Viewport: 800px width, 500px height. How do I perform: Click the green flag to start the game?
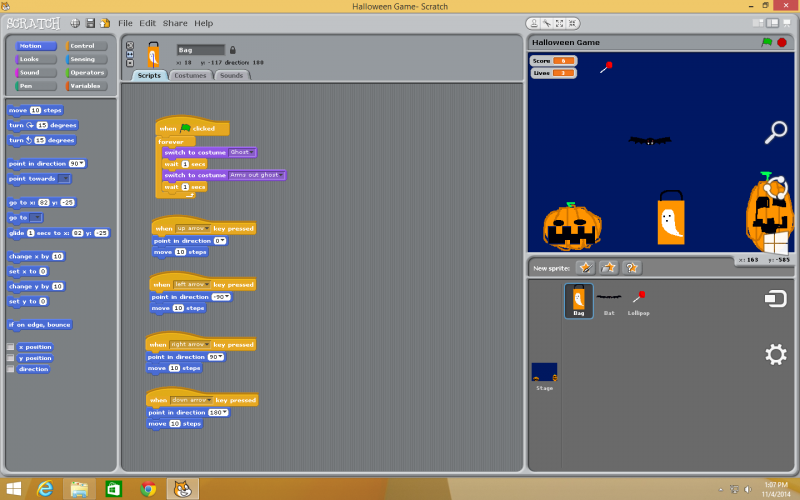point(766,42)
